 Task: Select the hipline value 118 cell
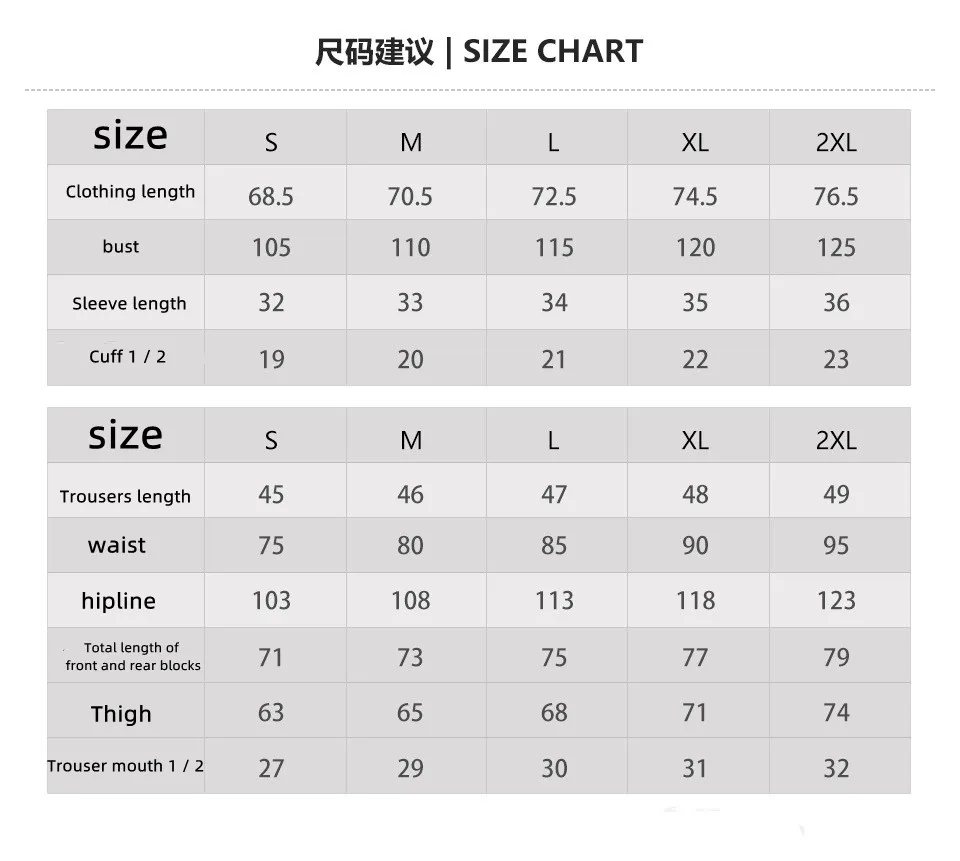point(695,600)
